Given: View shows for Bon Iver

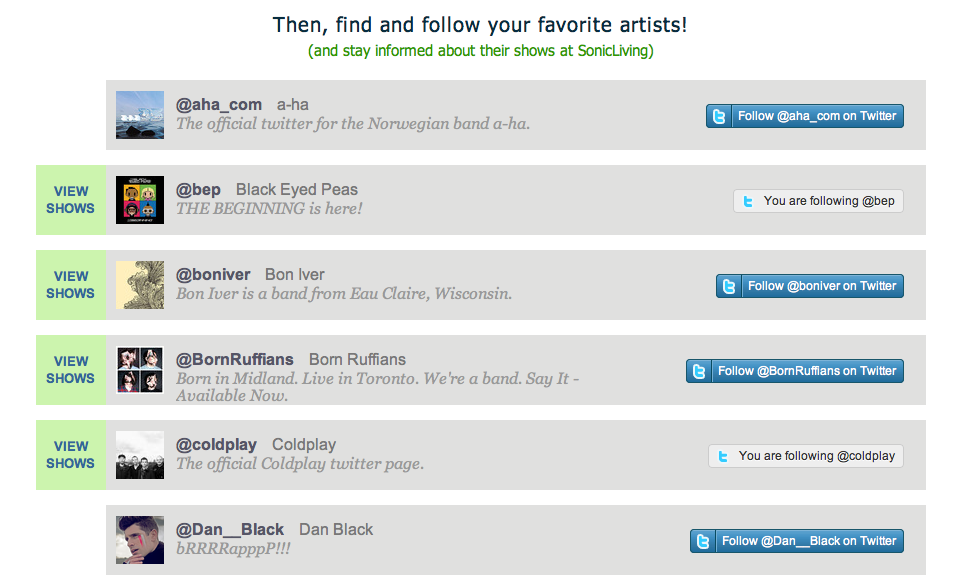Looking at the screenshot, I should pyautogui.click(x=70, y=285).
